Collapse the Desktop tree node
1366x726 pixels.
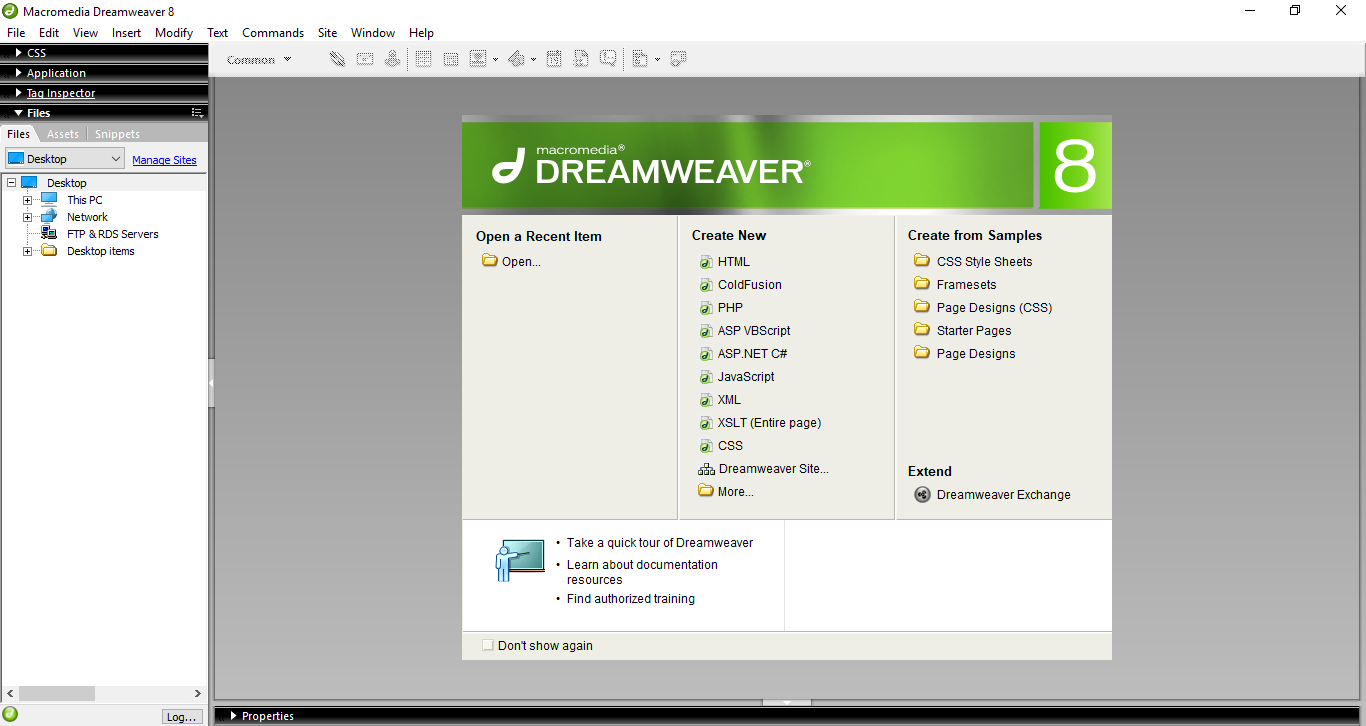[x=11, y=183]
